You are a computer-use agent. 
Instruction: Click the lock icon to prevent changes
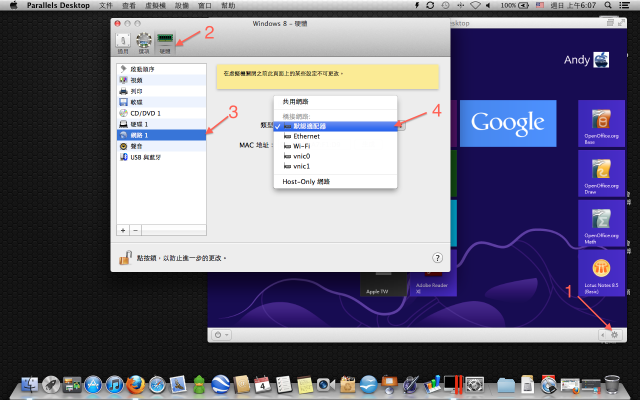point(125,258)
